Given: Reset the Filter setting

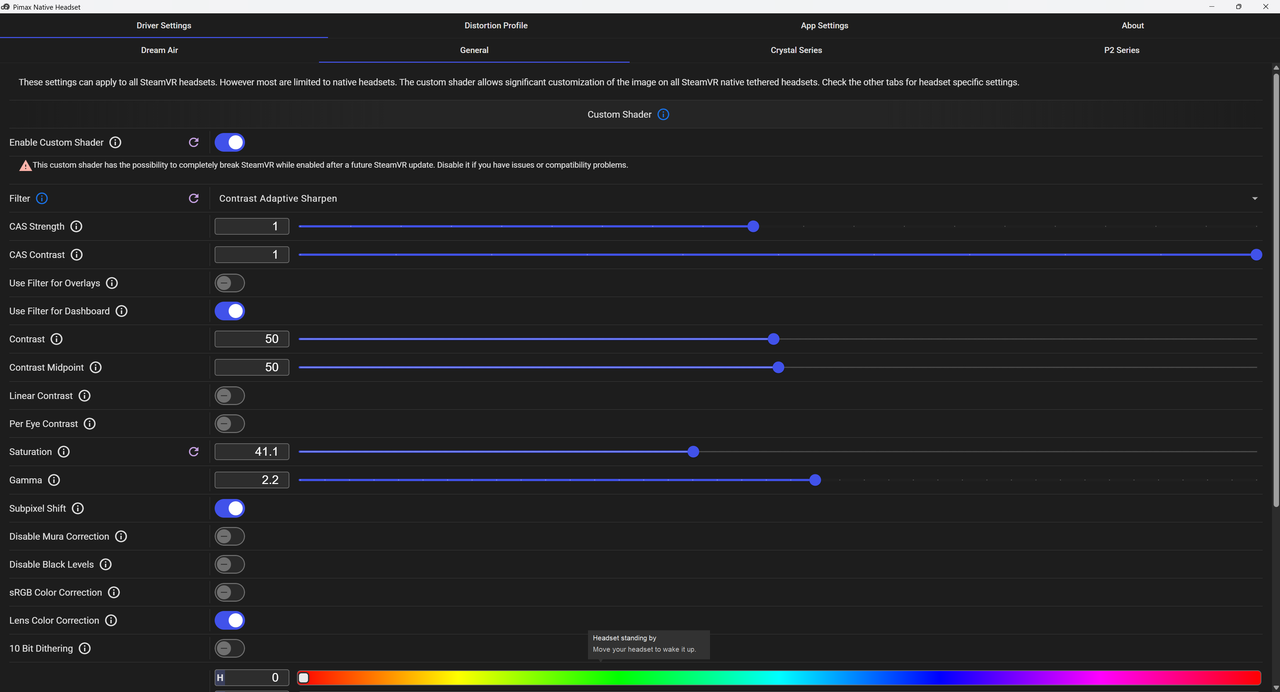Looking at the screenshot, I should 194,199.
